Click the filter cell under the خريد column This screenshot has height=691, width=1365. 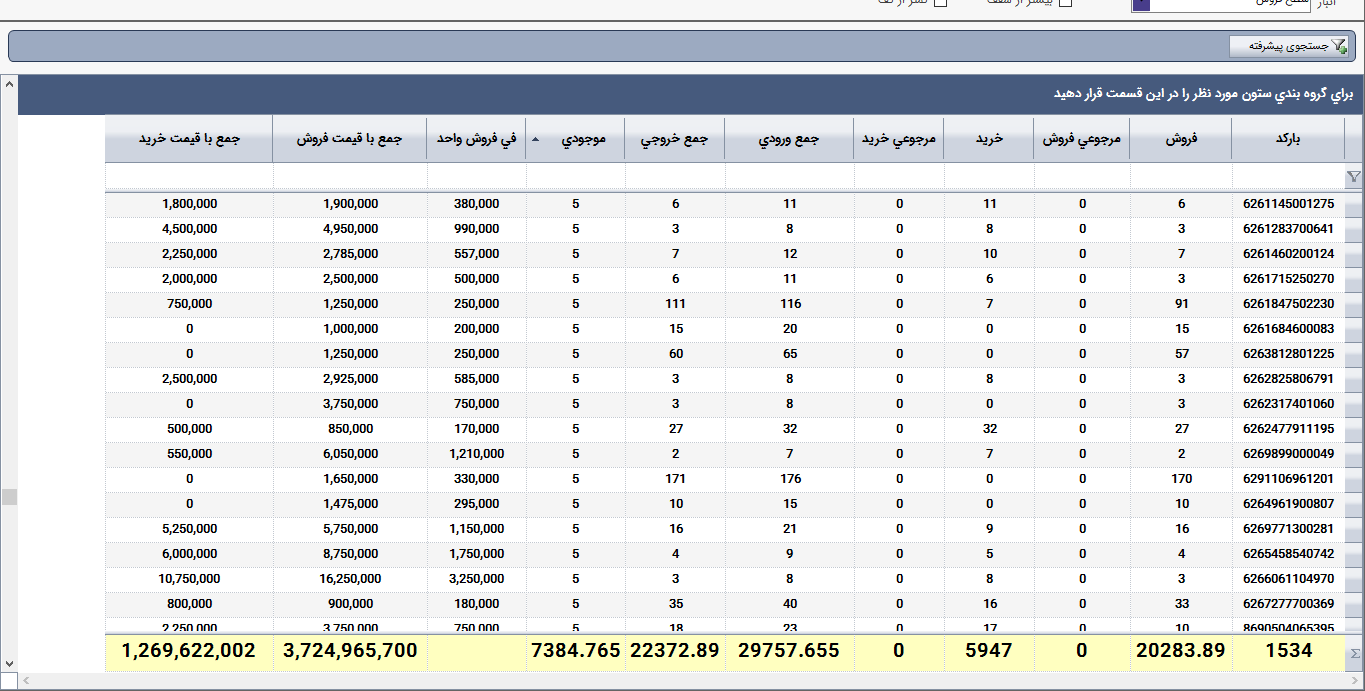pos(990,176)
